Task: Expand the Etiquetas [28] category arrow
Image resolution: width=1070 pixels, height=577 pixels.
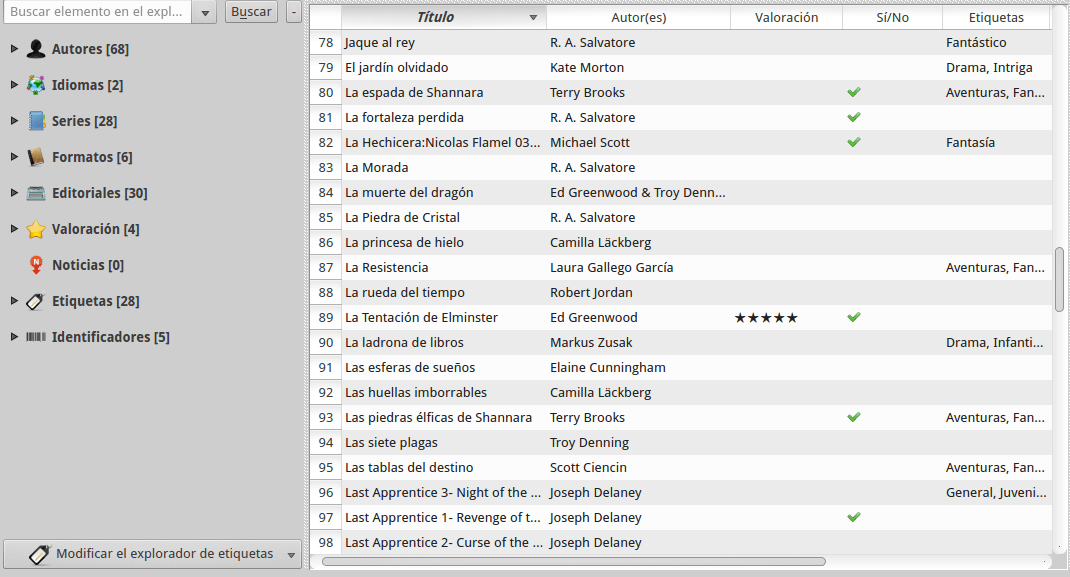Action: coord(14,301)
